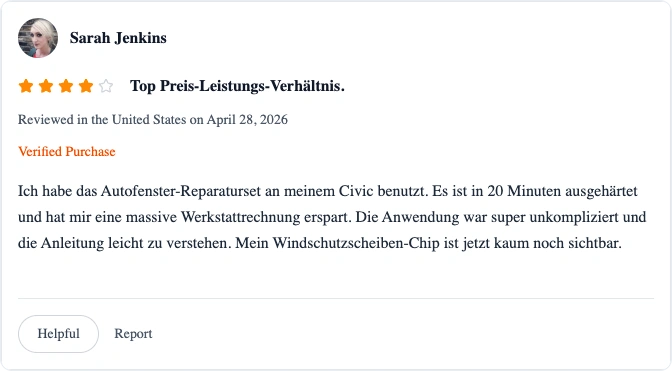Click the second orange rating star
This screenshot has width=672, height=371.
(46, 86)
